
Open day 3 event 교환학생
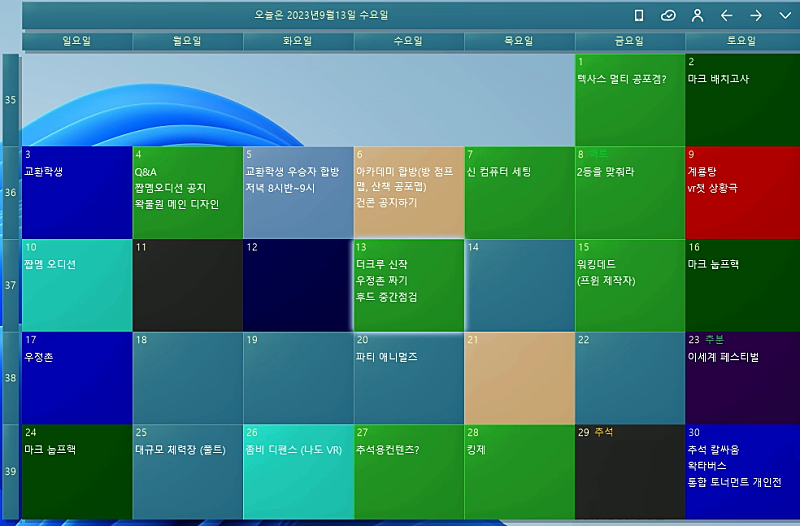43,172
